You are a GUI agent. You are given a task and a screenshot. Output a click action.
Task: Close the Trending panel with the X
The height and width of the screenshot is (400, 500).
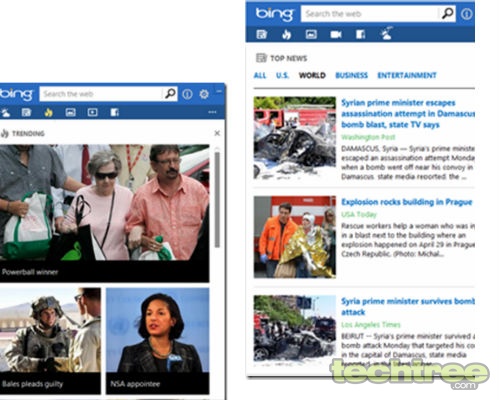(217, 133)
